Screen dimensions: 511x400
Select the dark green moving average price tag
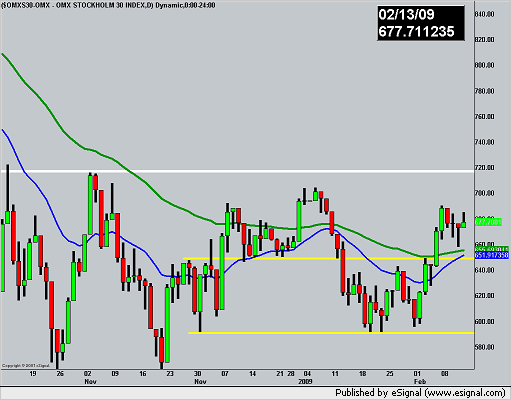tap(492, 249)
